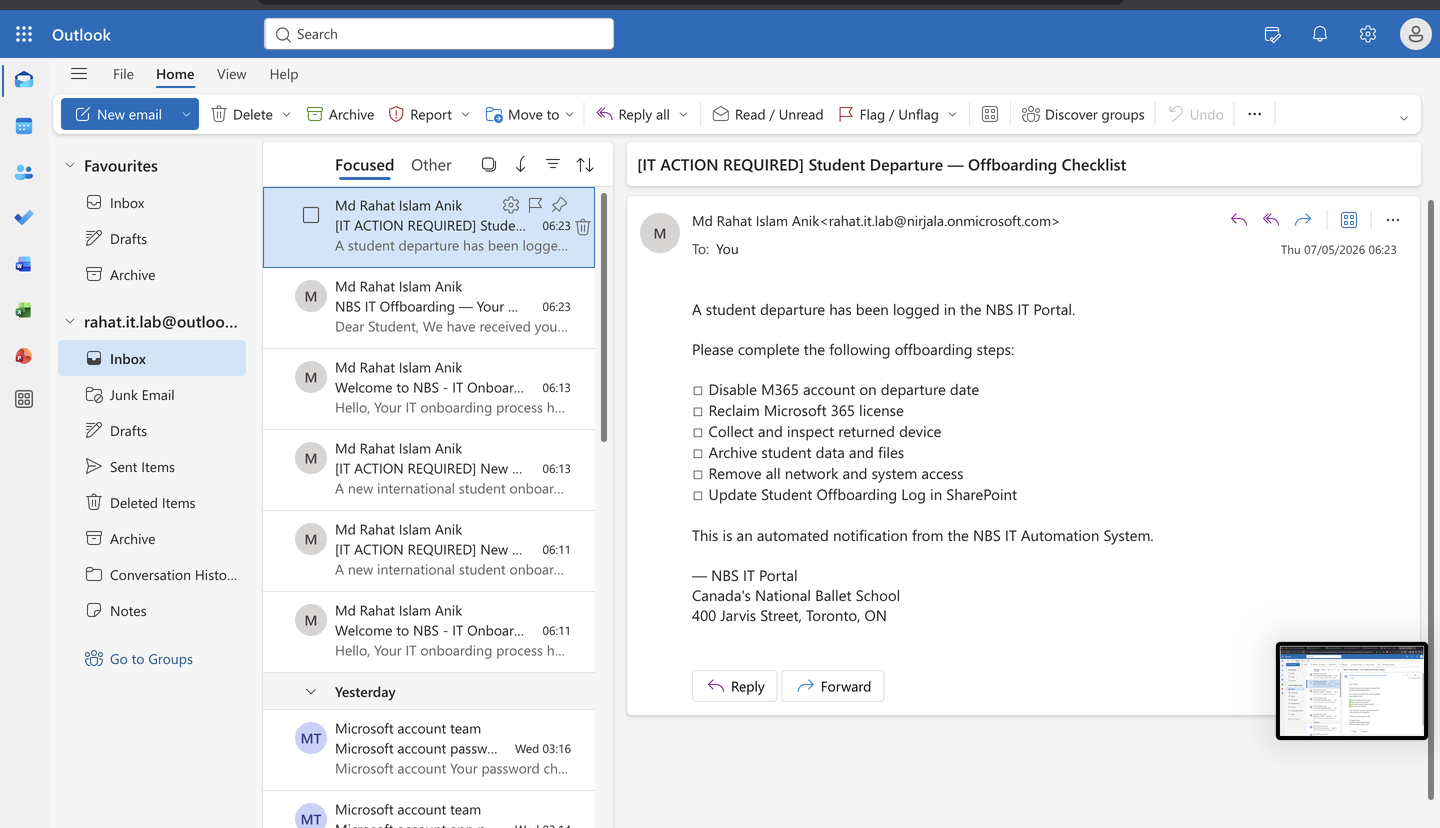Expand the ribbon with chevron

[x=1404, y=118]
